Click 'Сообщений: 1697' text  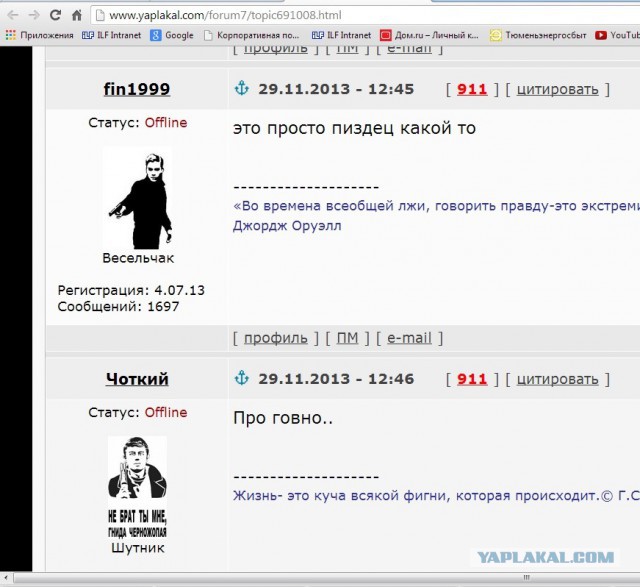[x=118, y=306]
